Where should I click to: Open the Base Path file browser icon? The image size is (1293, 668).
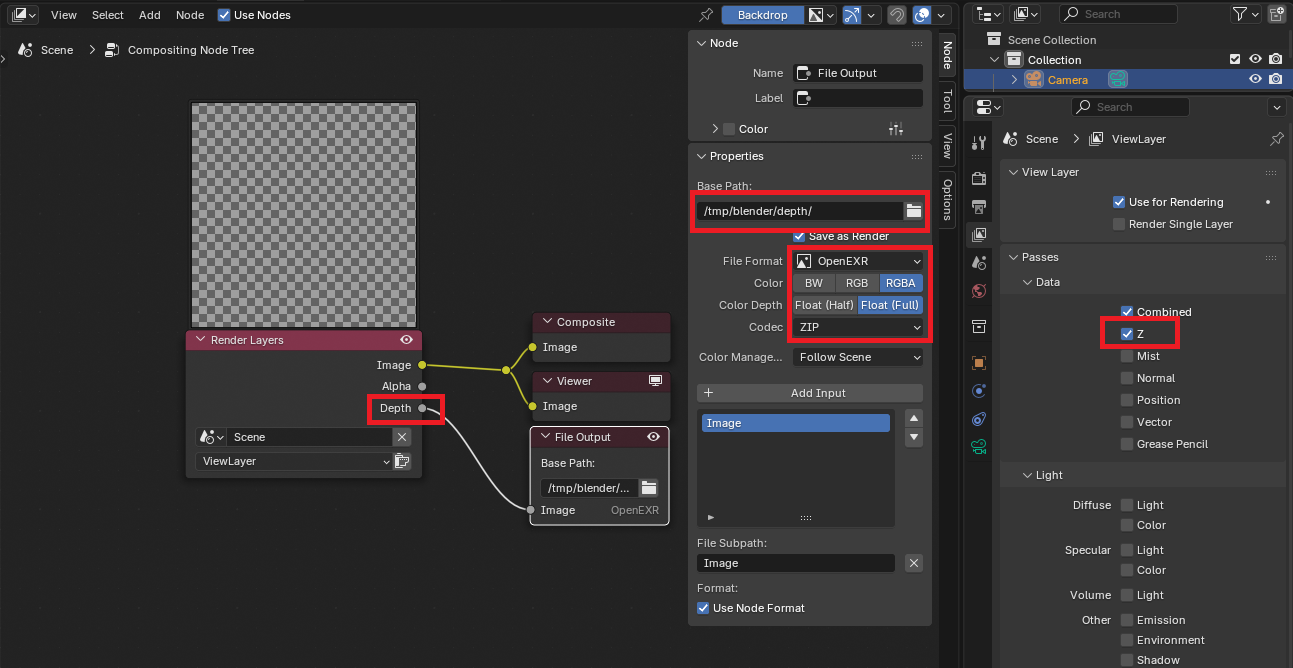coord(913,211)
